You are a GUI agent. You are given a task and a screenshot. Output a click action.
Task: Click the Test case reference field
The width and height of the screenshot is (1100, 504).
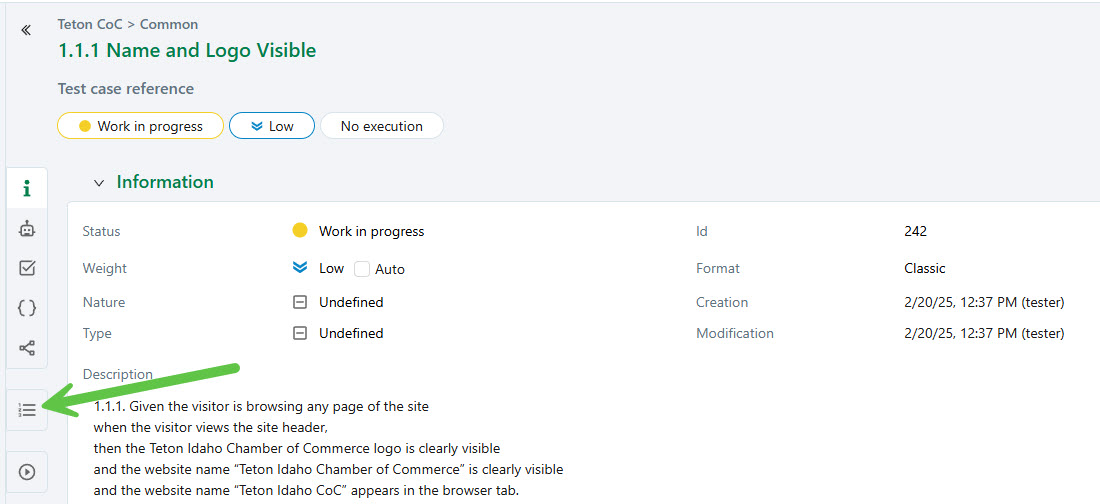click(x=126, y=89)
